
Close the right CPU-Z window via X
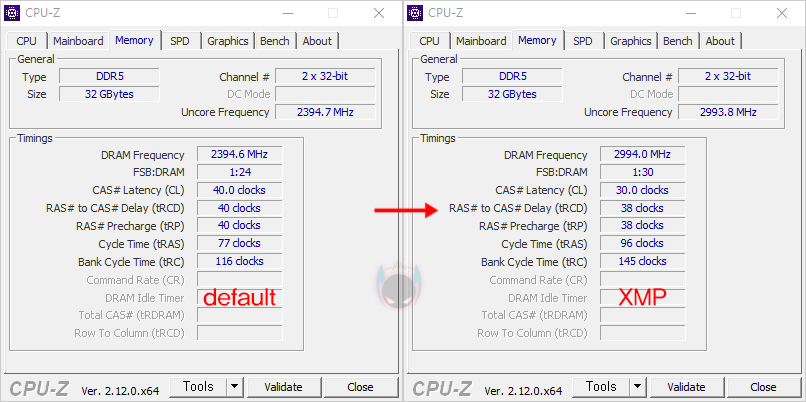coord(782,13)
